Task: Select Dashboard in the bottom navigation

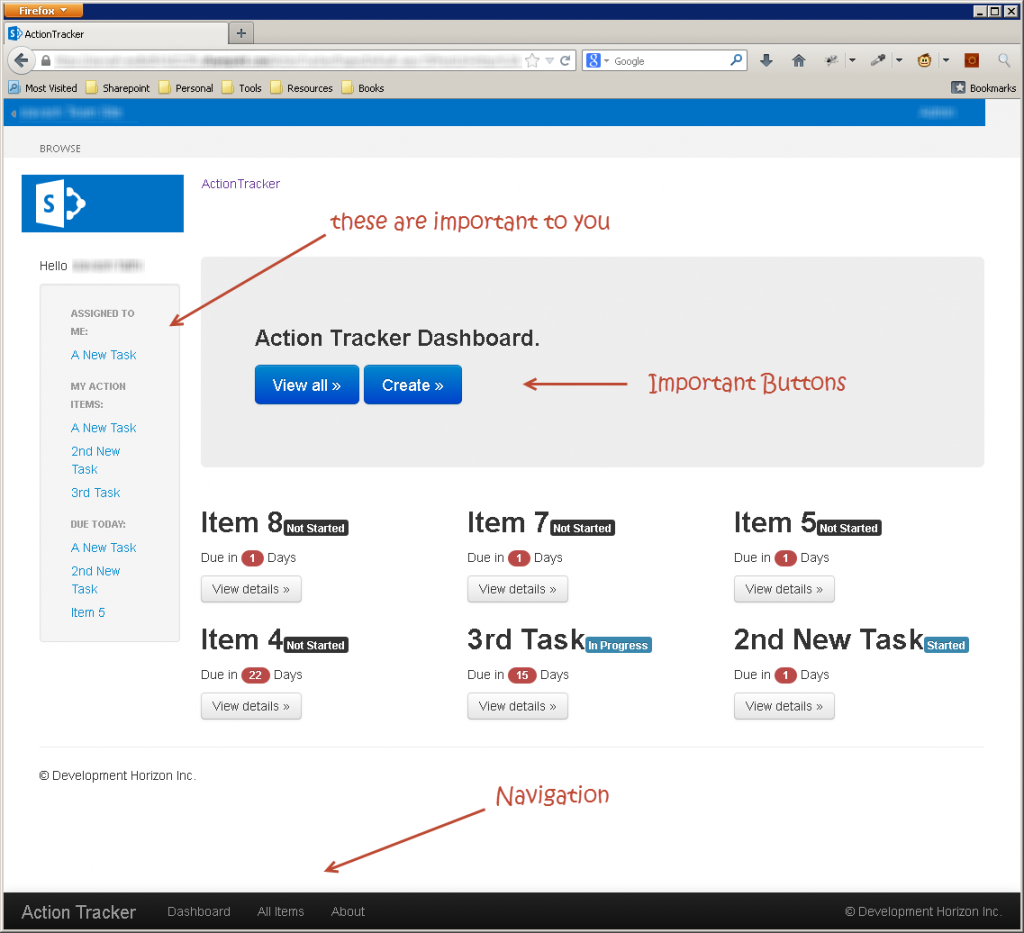Action: 198,911
